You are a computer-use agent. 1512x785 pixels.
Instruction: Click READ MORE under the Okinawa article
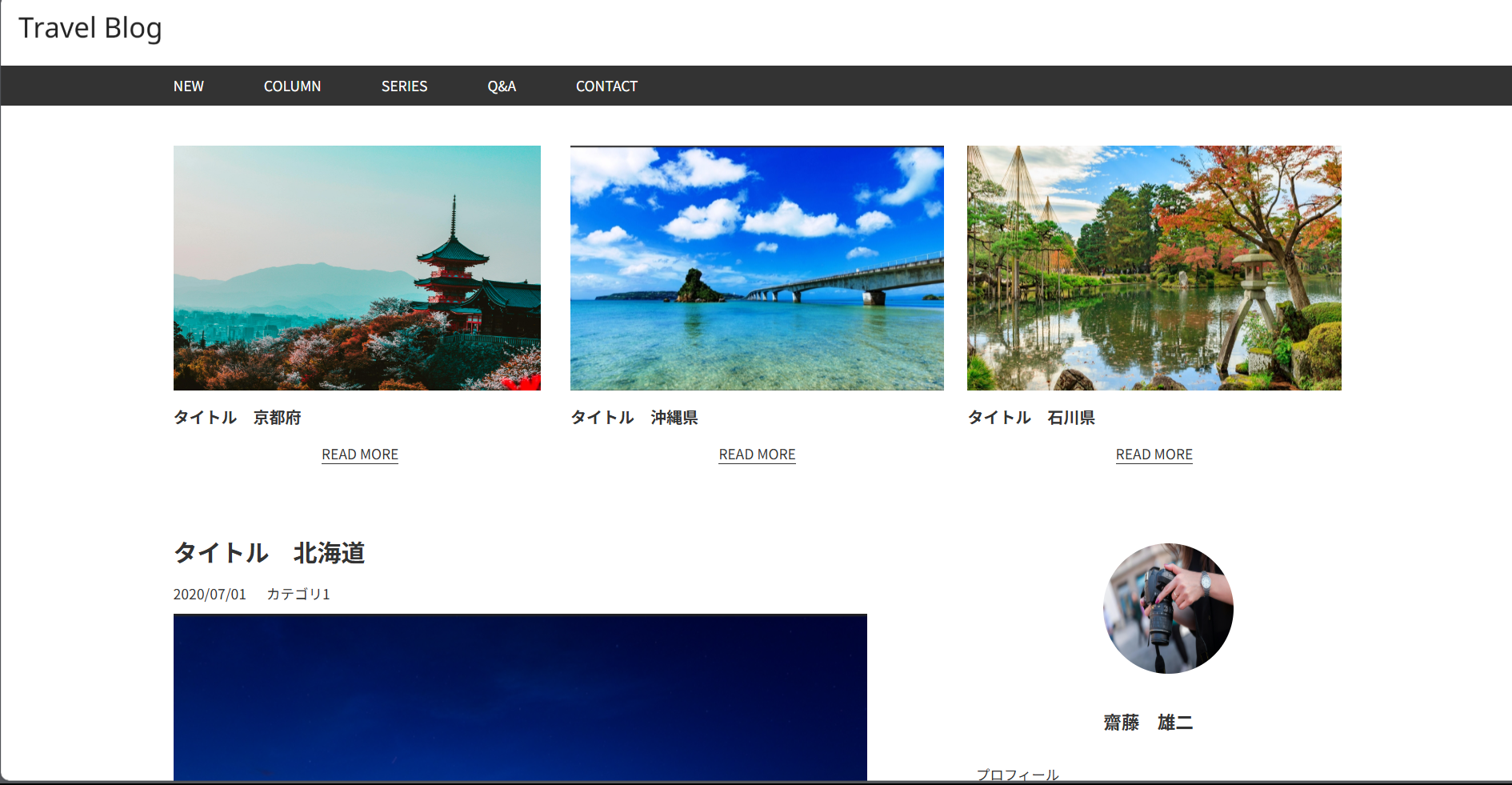point(757,455)
